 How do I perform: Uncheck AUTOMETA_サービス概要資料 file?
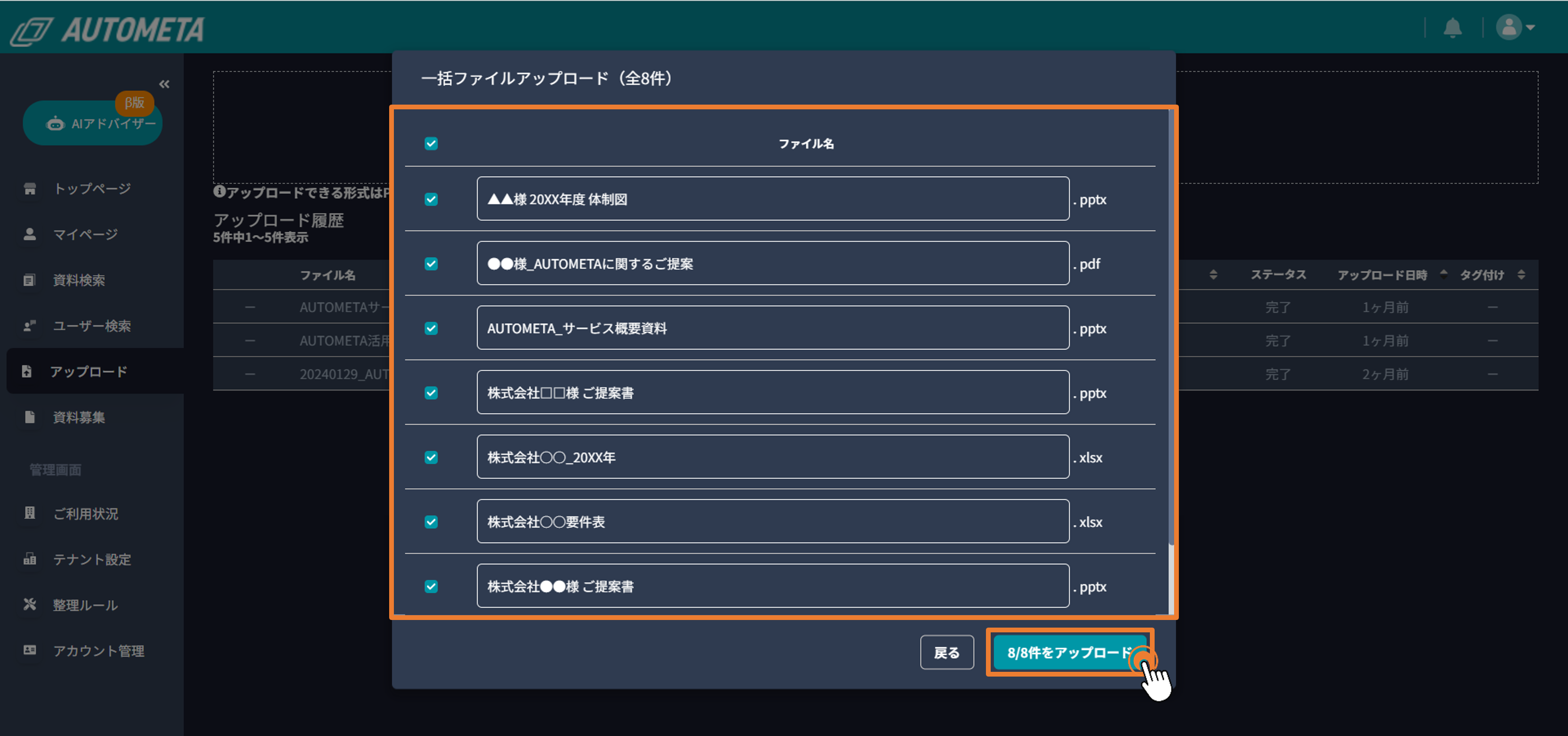coord(431,329)
